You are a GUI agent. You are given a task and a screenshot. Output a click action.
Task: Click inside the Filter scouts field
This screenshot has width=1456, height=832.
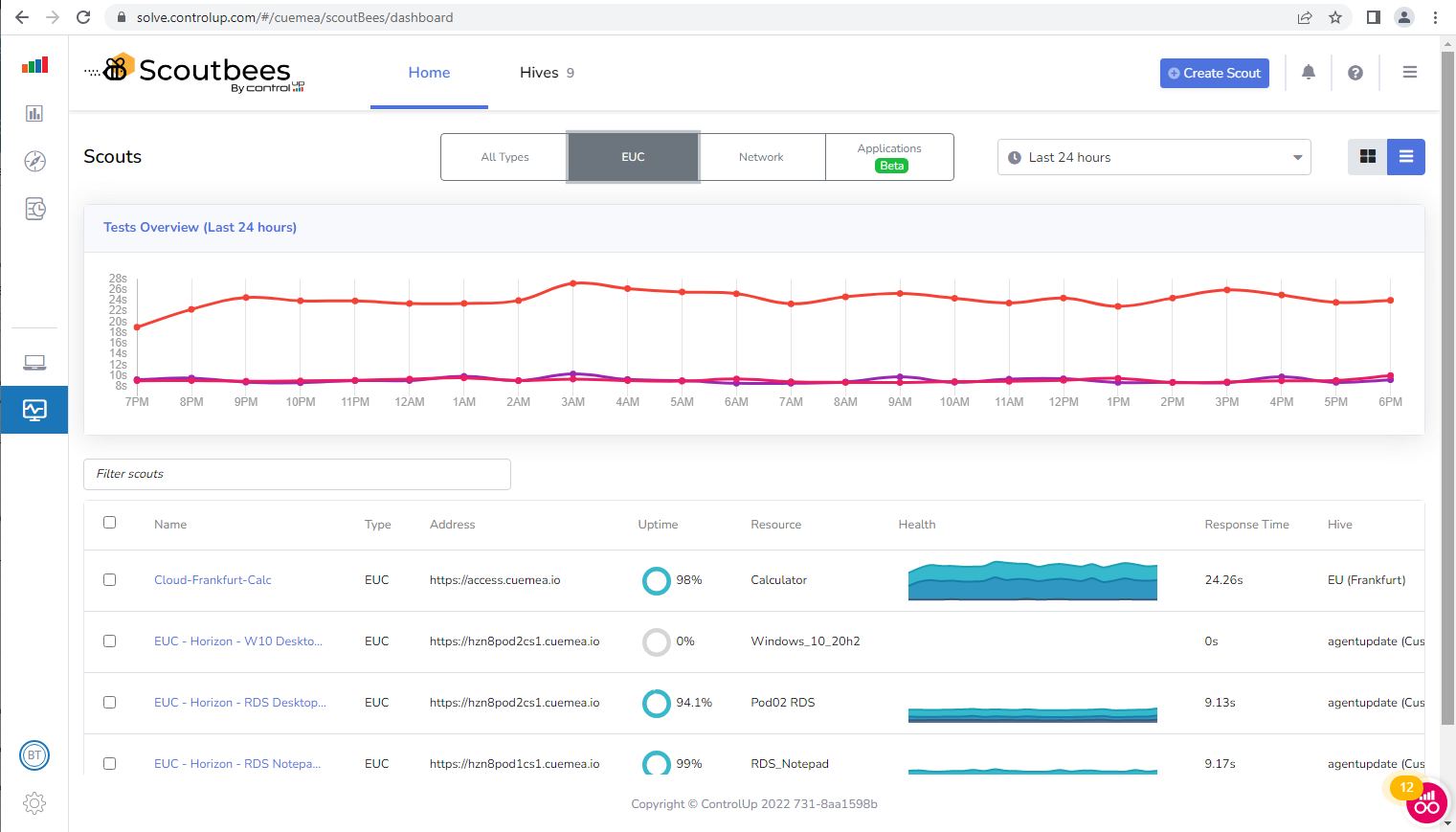297,473
